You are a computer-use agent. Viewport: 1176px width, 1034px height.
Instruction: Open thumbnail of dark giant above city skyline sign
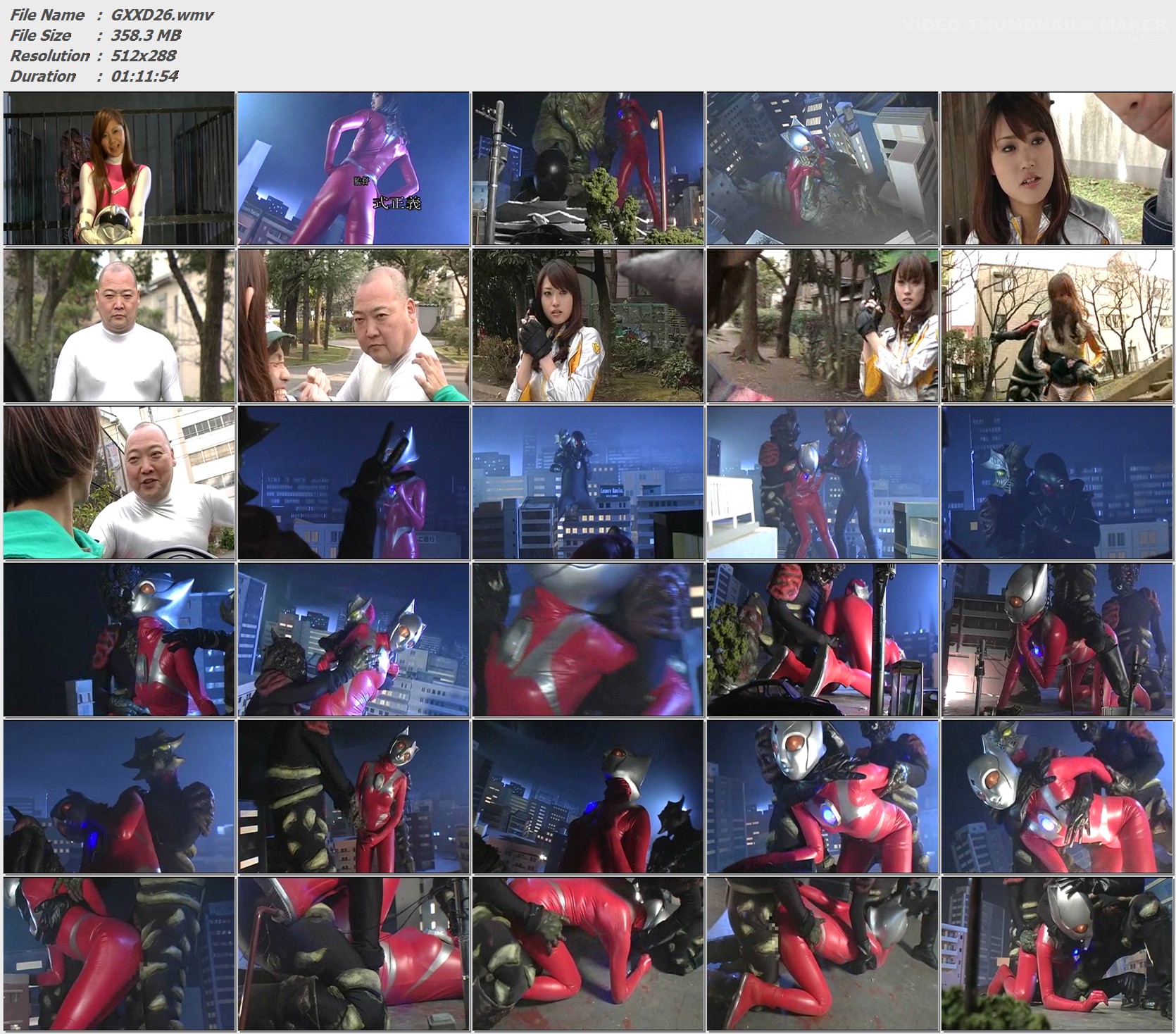[588, 482]
